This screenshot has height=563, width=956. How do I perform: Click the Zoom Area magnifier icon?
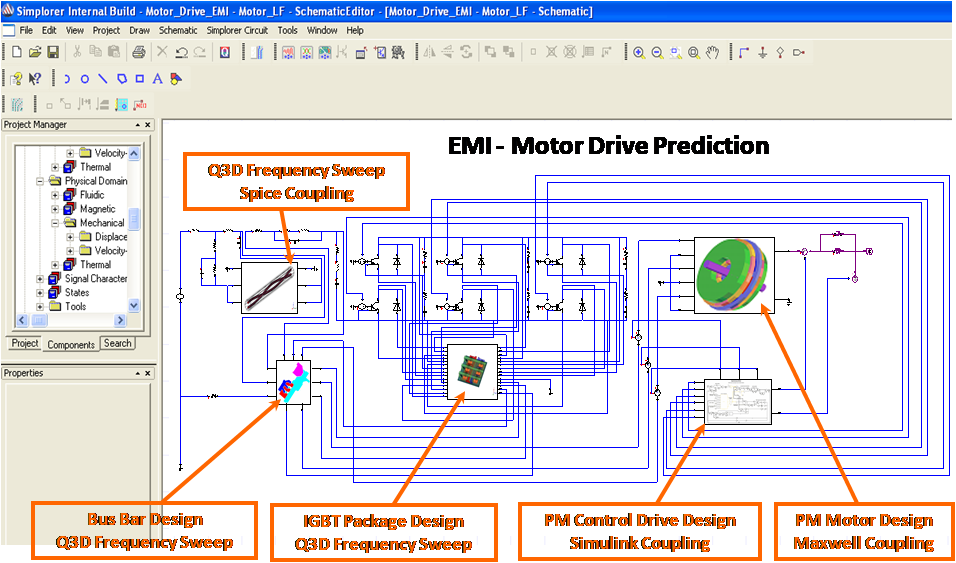[676, 52]
